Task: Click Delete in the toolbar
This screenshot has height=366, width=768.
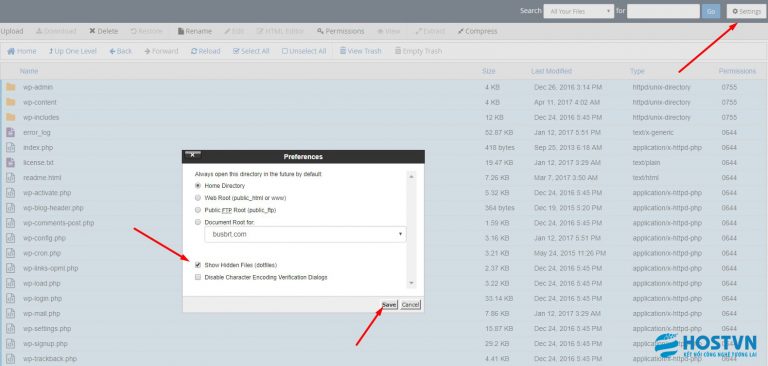Action: 103,31
